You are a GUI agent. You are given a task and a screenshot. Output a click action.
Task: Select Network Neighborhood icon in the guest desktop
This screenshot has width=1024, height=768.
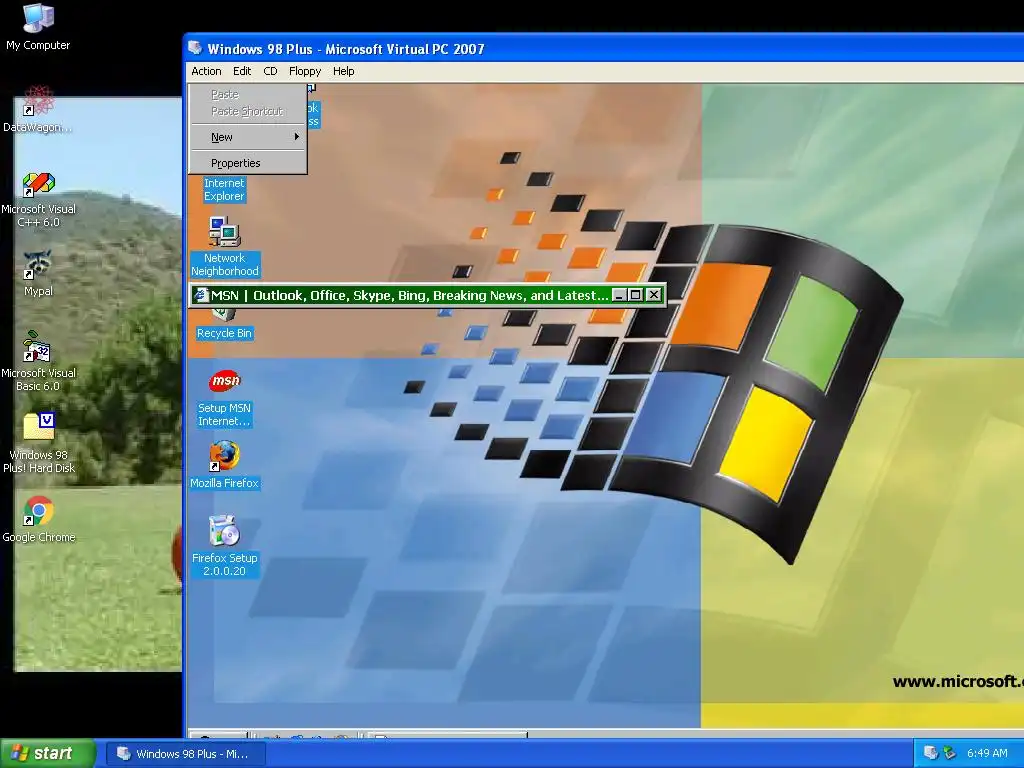[x=225, y=247]
